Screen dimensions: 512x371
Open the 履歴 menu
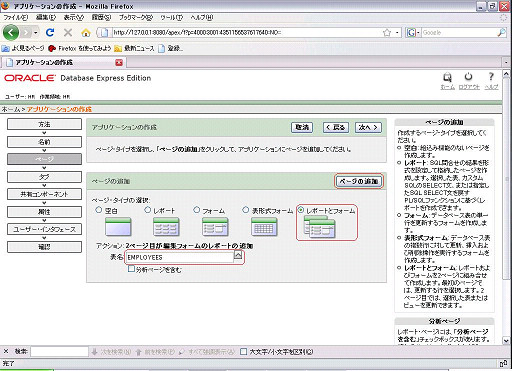pyautogui.click(x=101, y=17)
